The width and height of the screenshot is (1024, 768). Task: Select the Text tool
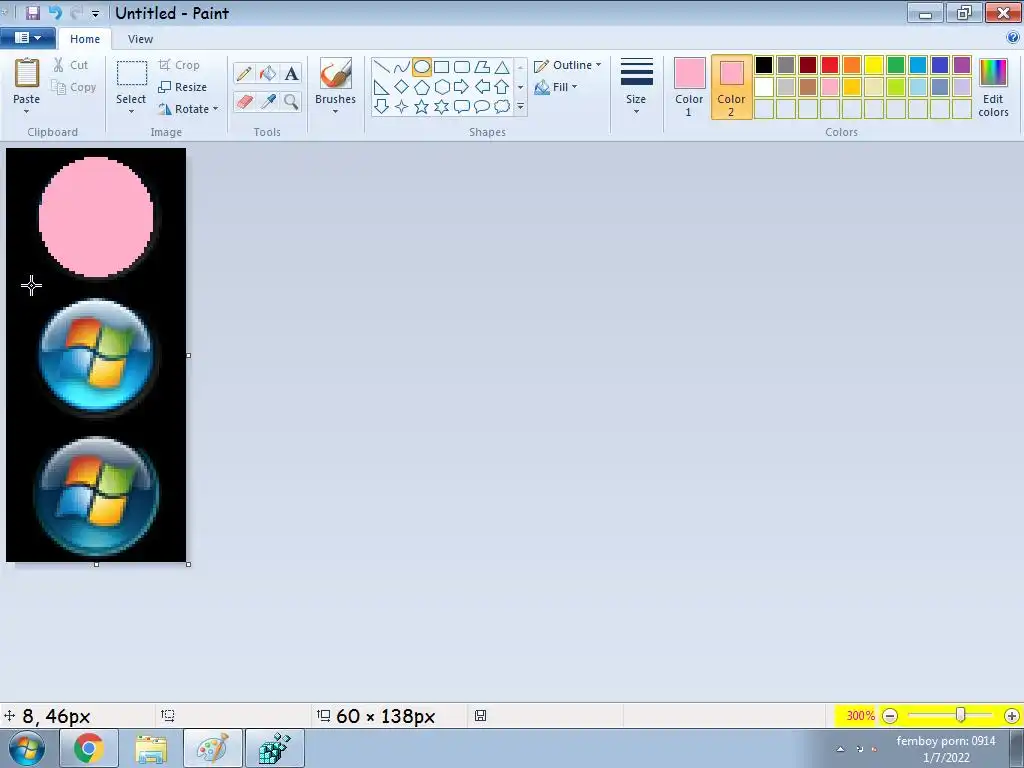coord(291,73)
